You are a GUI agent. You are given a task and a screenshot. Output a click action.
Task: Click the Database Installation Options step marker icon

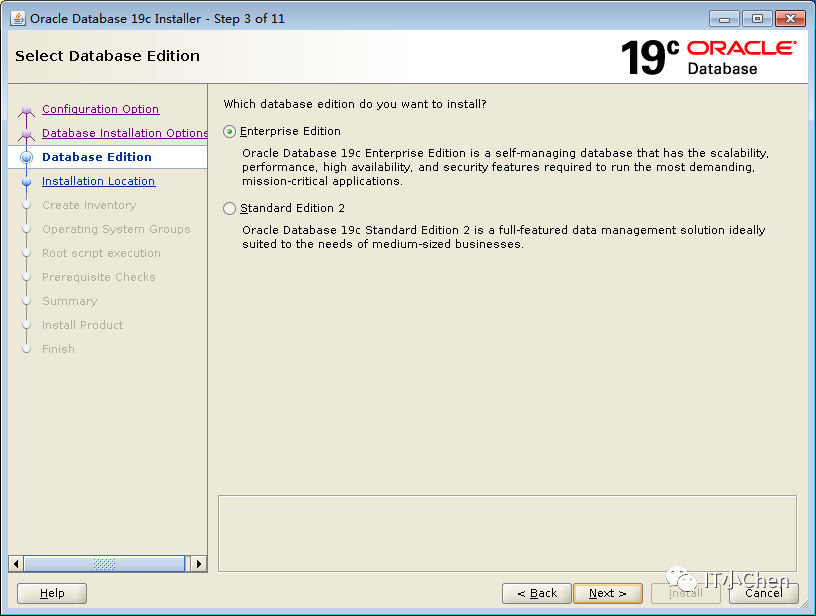[x=27, y=134]
